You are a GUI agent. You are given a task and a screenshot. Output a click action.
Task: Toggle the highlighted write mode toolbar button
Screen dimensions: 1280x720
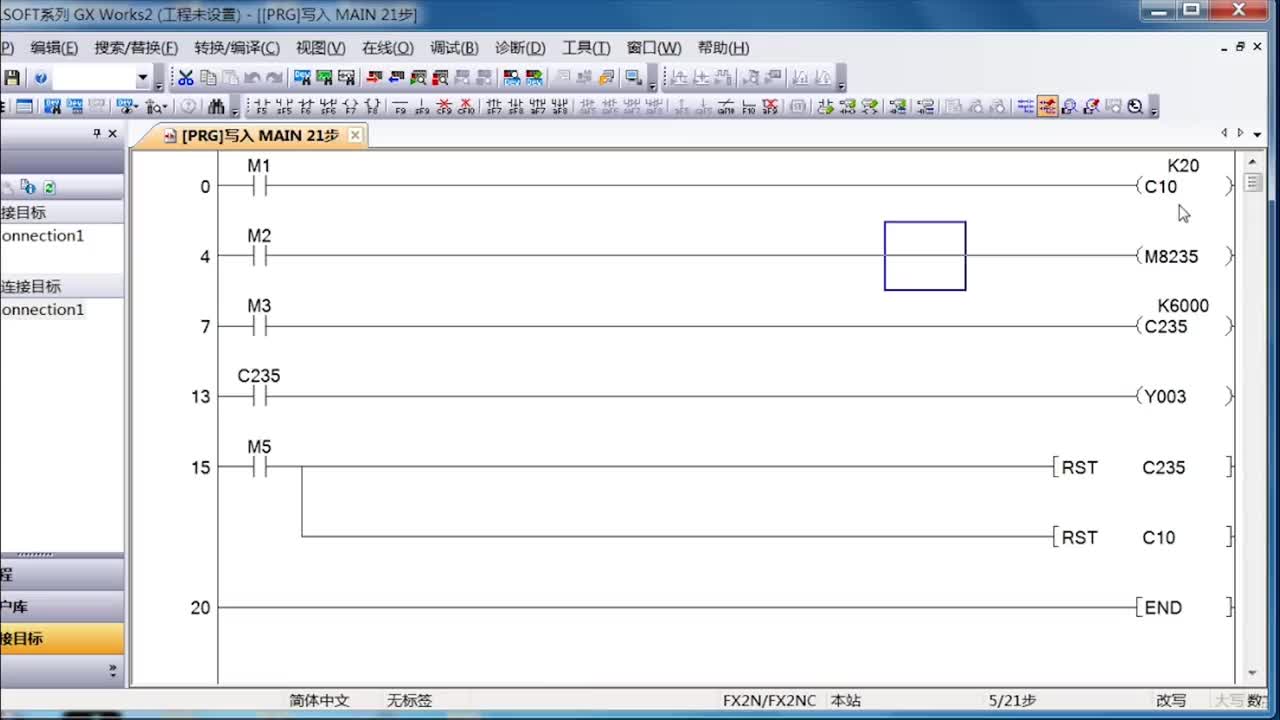(x=1047, y=107)
